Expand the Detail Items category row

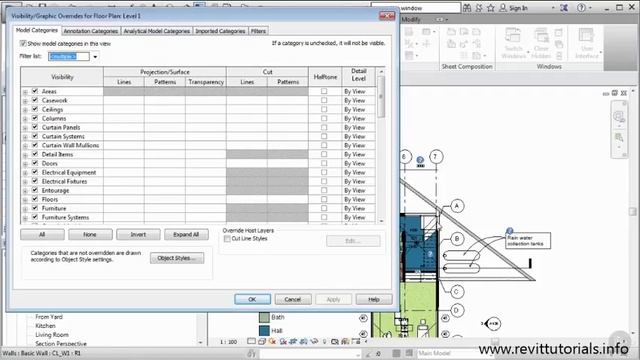pyautogui.click(x=25, y=155)
